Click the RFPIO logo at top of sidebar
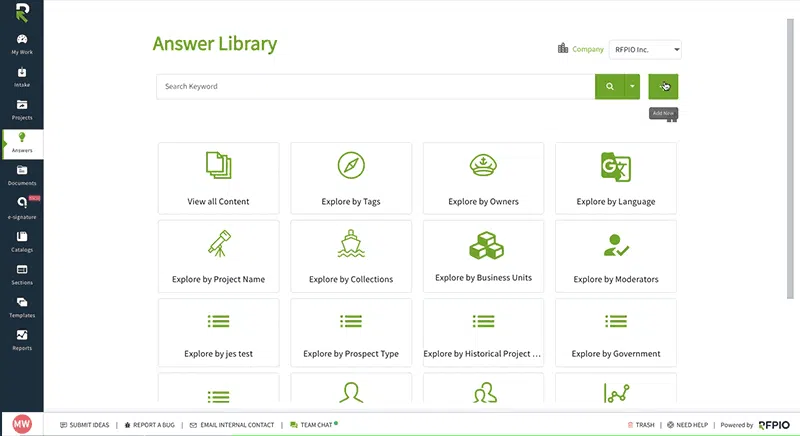 click(22, 12)
